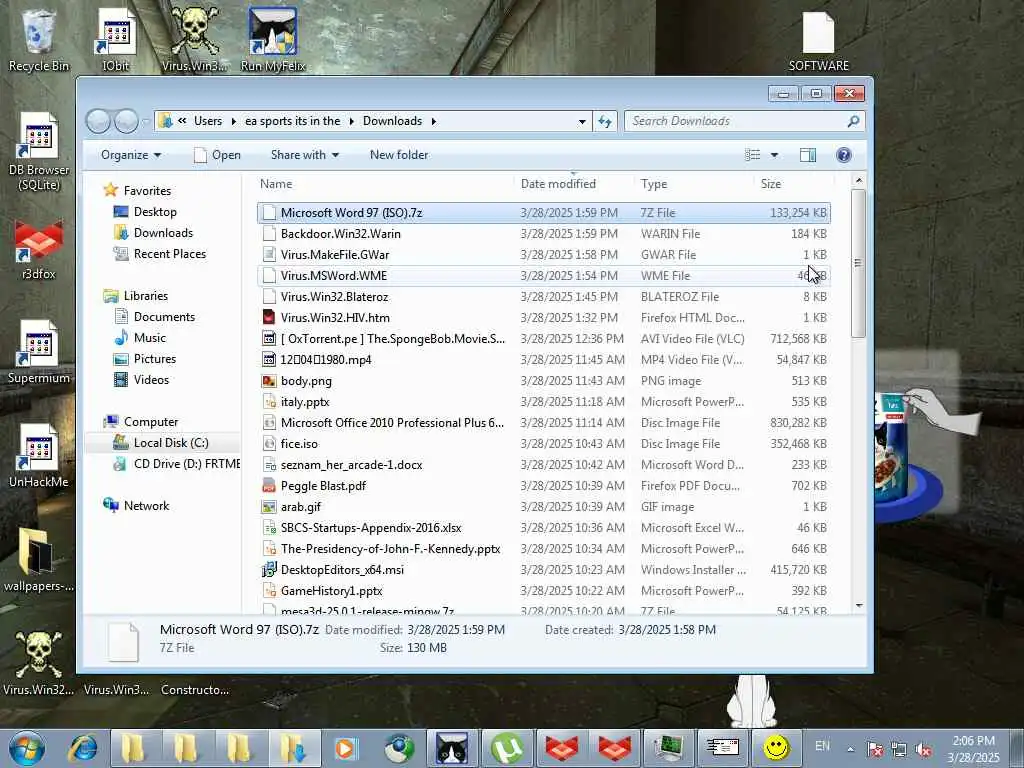Click the Explorer forward navigation arrow
Viewport: 1024px width, 768px height.
pyautogui.click(x=126, y=121)
